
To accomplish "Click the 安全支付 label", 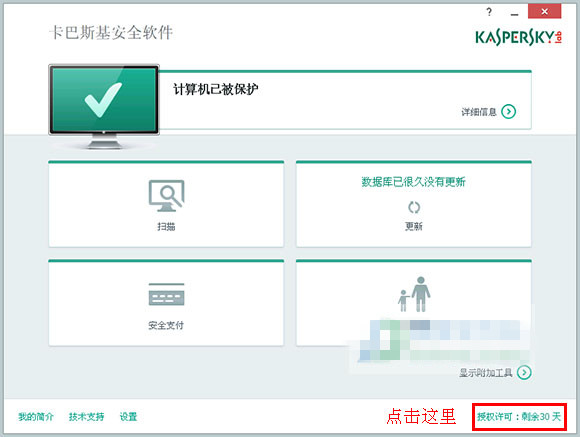I will pos(166,325).
